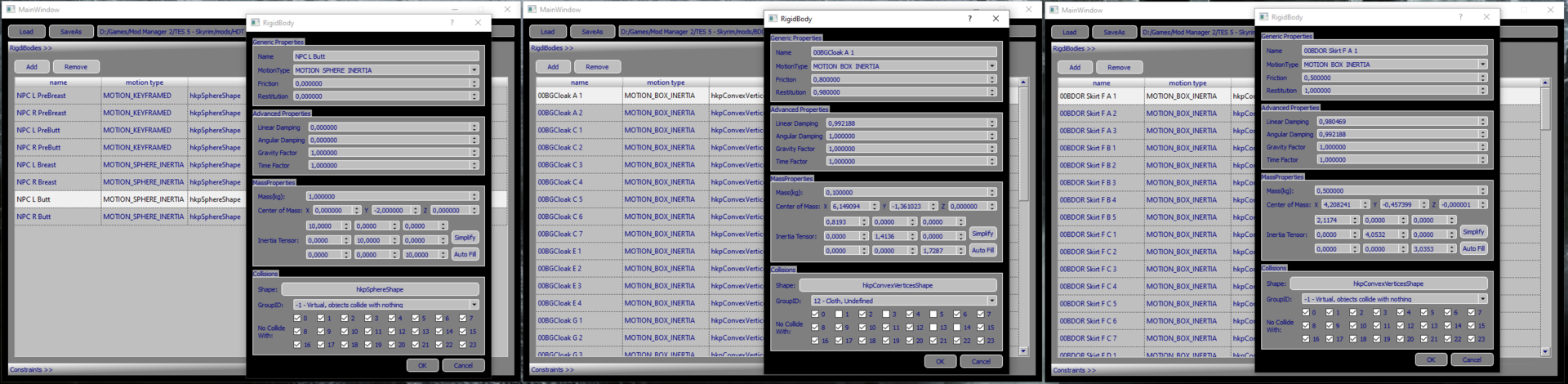Click Remove in the NPC bodies window
1568x384 pixels.
point(76,67)
